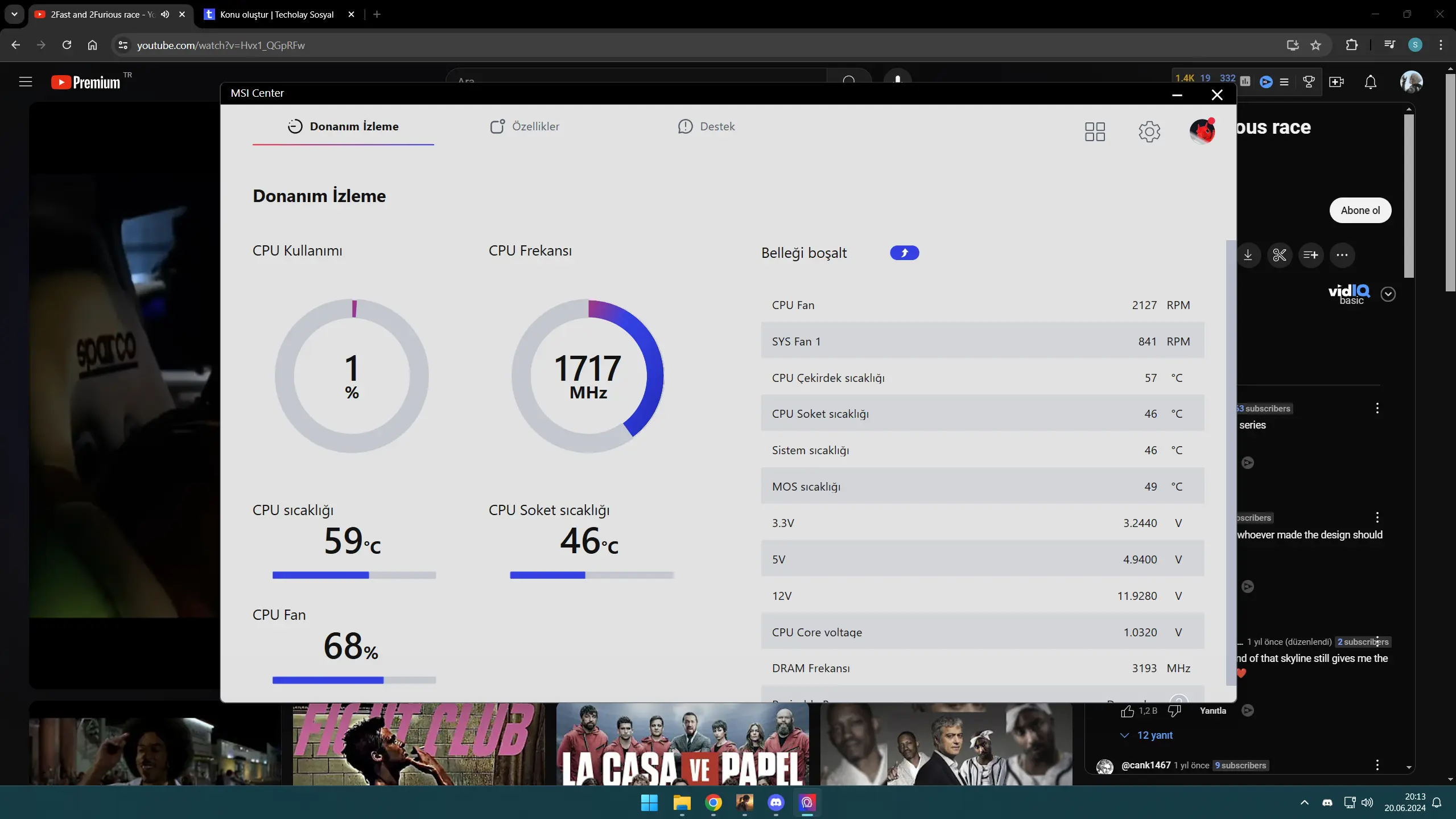This screenshot has width=1456, height=819.
Task: Open YouTube notifications bell
Action: pos(1371,82)
